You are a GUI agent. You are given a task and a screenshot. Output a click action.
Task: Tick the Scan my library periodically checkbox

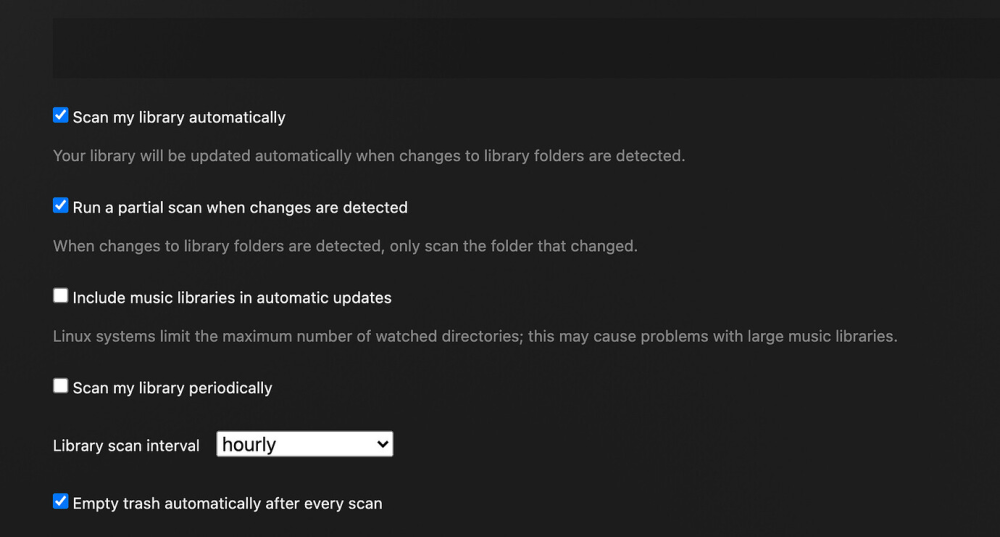click(61, 386)
